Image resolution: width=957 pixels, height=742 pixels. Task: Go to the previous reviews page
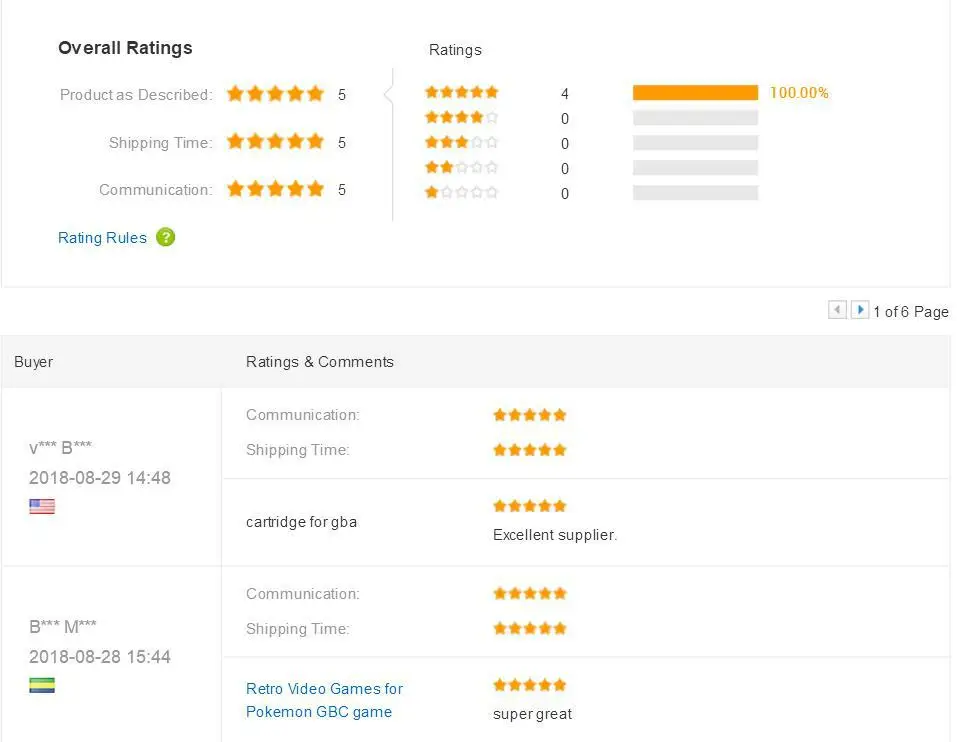pos(838,311)
